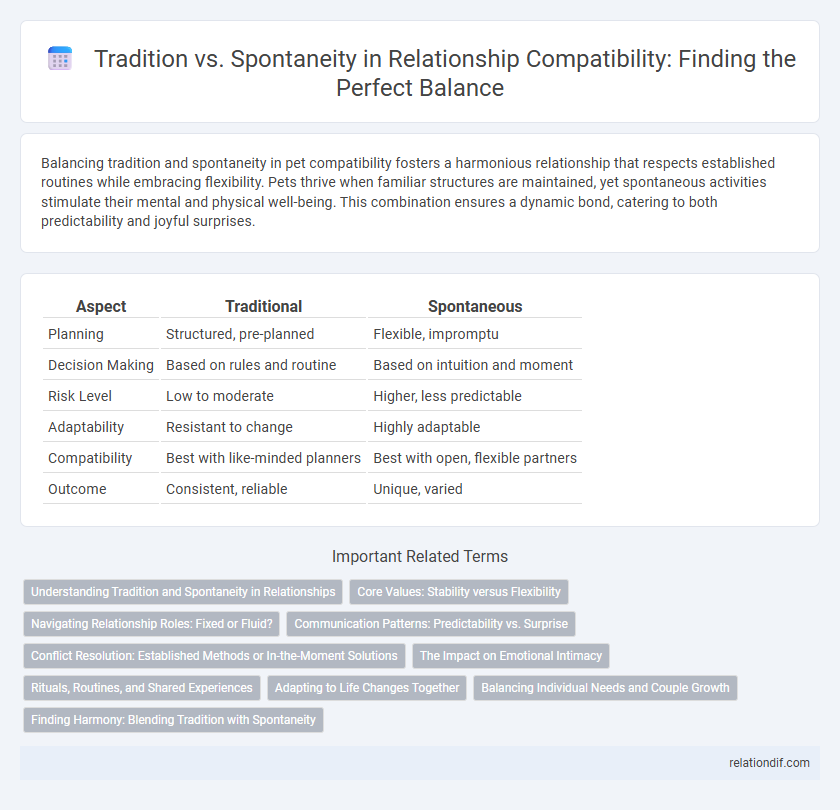This screenshot has height=810, width=840.
Task: Click the 'Aspect' column header
Action: coord(103,307)
